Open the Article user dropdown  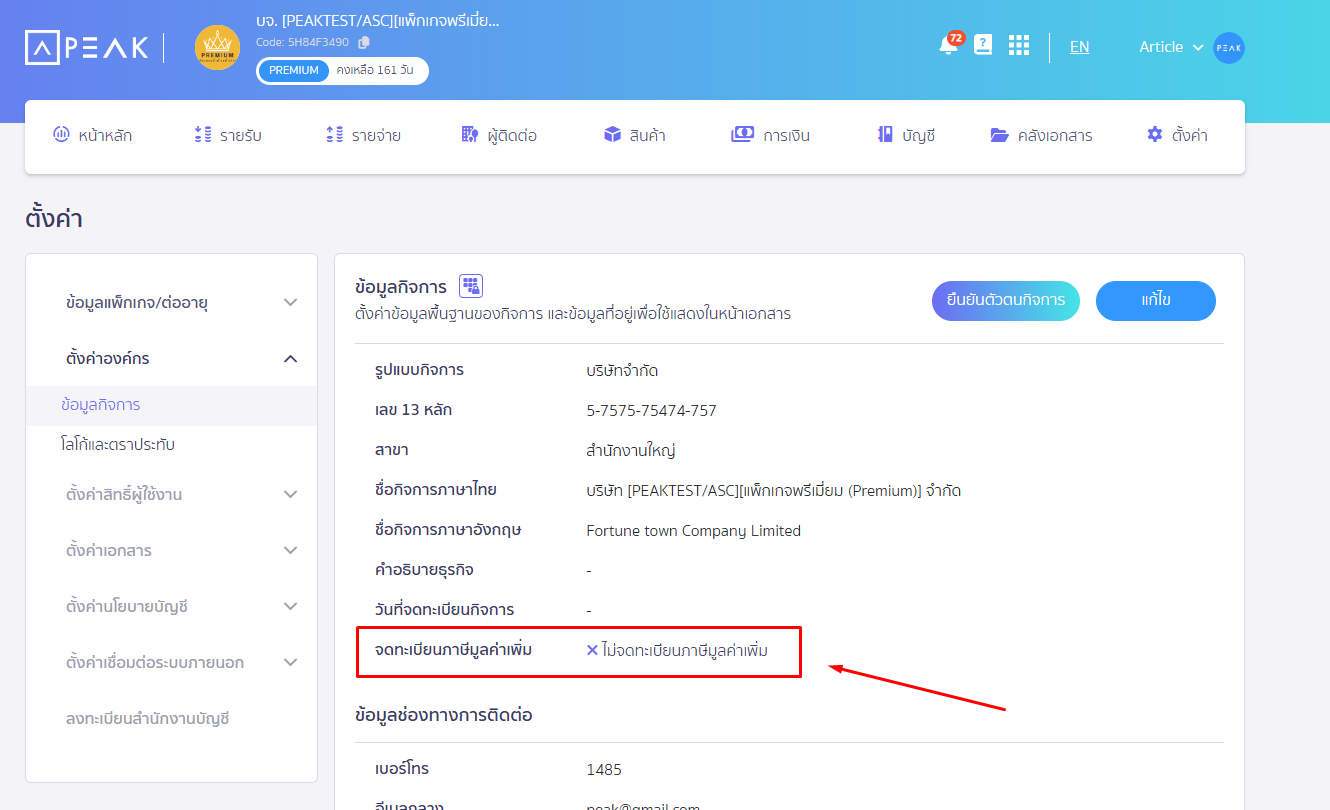(x=1170, y=47)
